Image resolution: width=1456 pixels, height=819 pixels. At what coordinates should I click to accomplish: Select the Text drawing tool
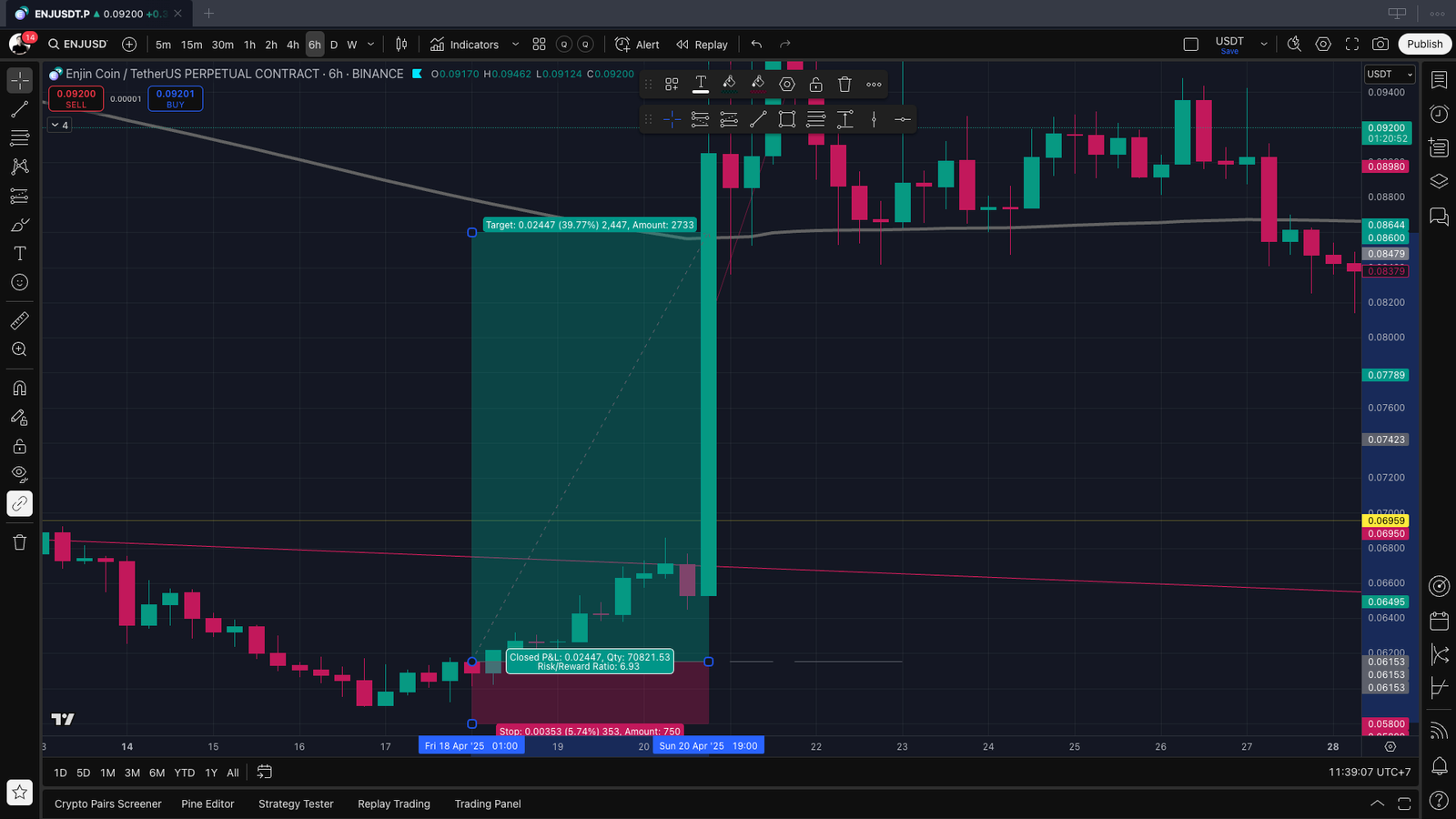[19, 254]
